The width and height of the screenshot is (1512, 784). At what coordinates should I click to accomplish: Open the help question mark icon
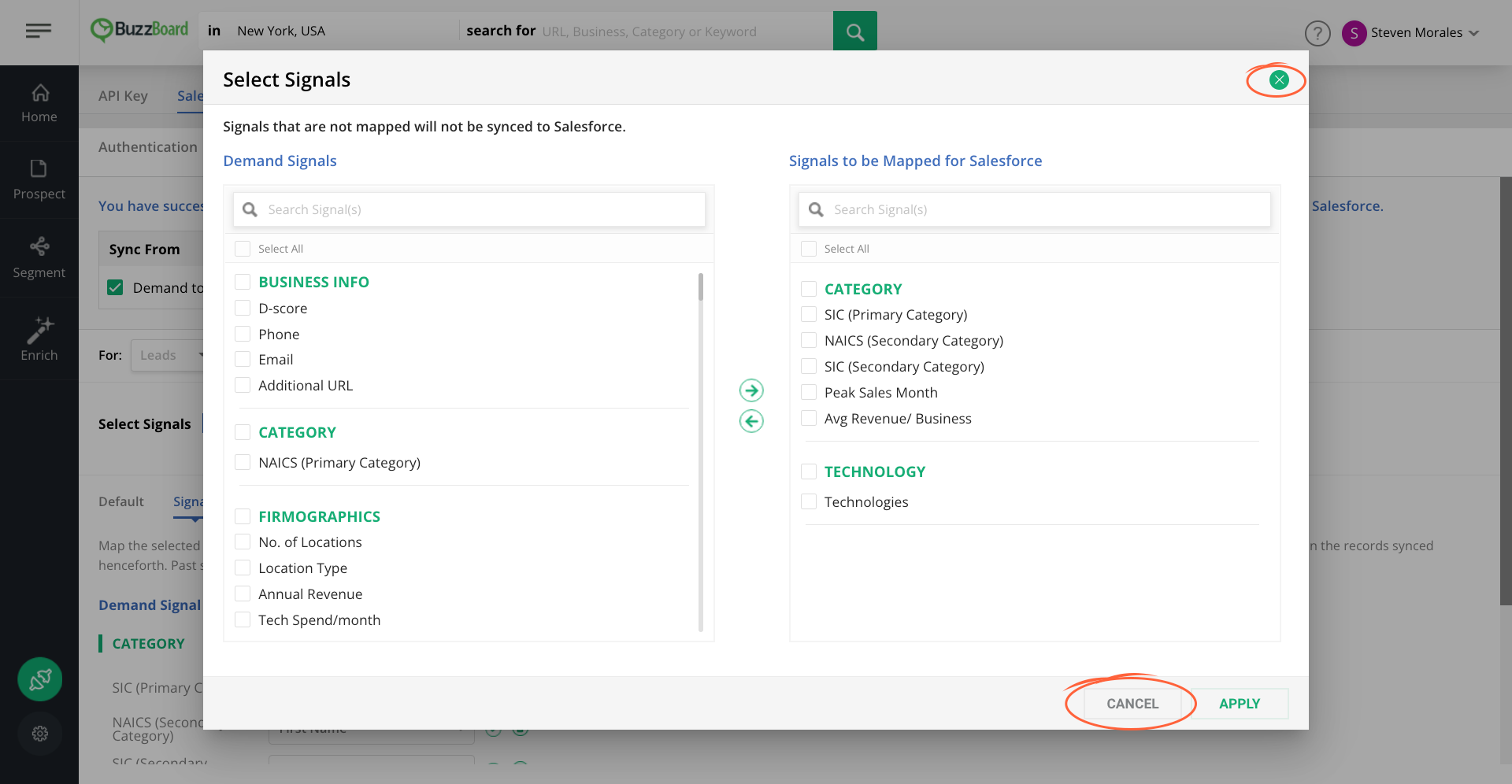pos(1317,33)
